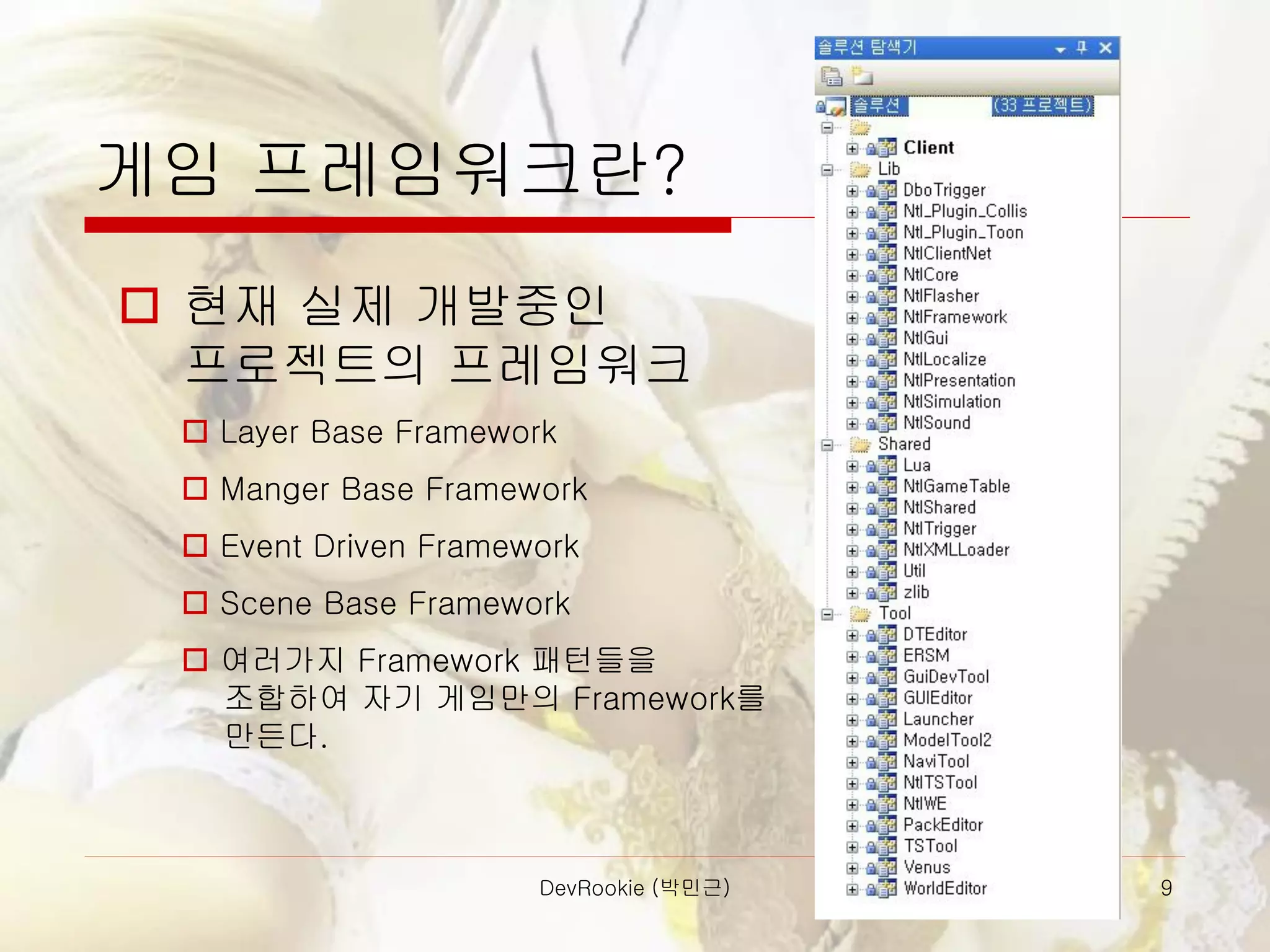Click the Show All Files toolbar icon
This screenshot has height=952, width=1270.
861,76
